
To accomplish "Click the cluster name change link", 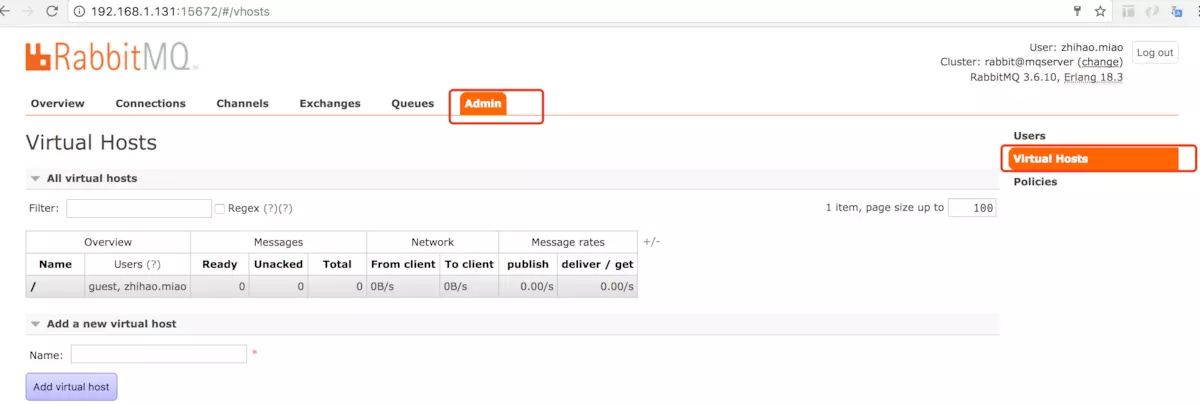I will [x=1101, y=62].
